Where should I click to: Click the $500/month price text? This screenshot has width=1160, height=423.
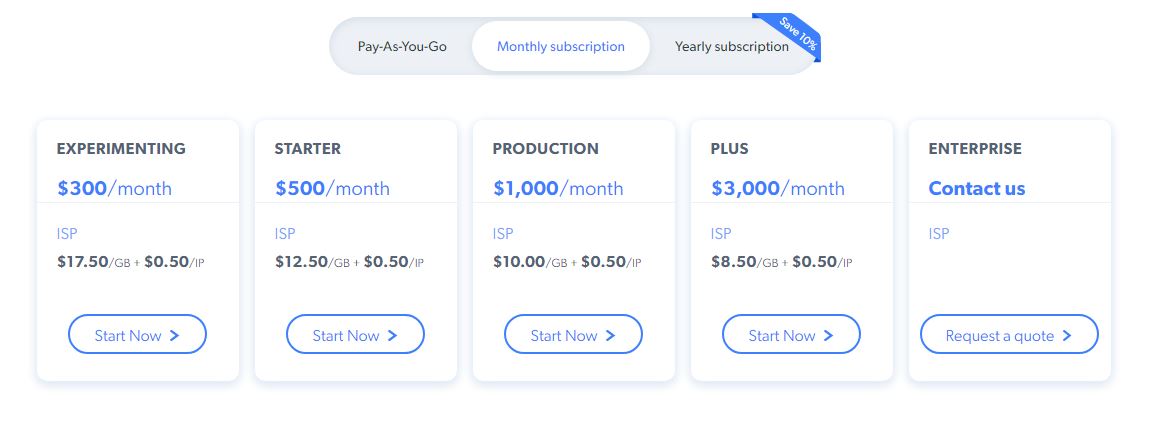click(332, 188)
